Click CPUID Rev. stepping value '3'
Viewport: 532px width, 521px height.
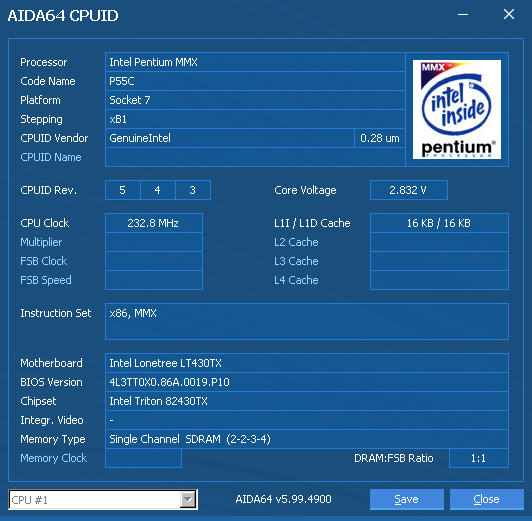tap(193, 190)
